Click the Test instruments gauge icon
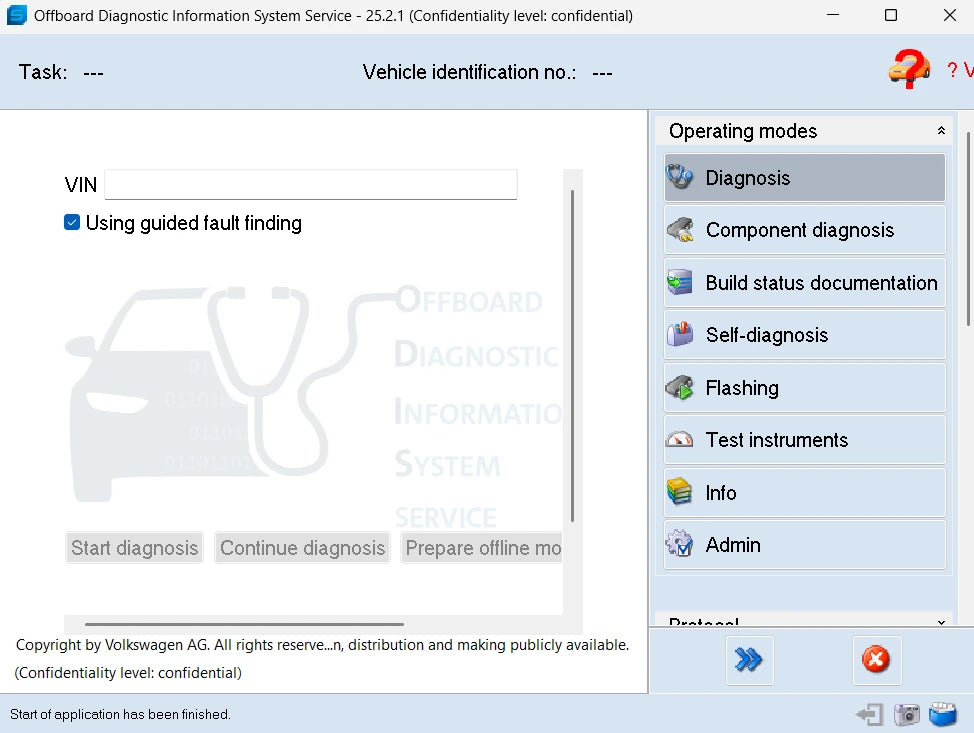The image size is (974, 733). (x=680, y=440)
